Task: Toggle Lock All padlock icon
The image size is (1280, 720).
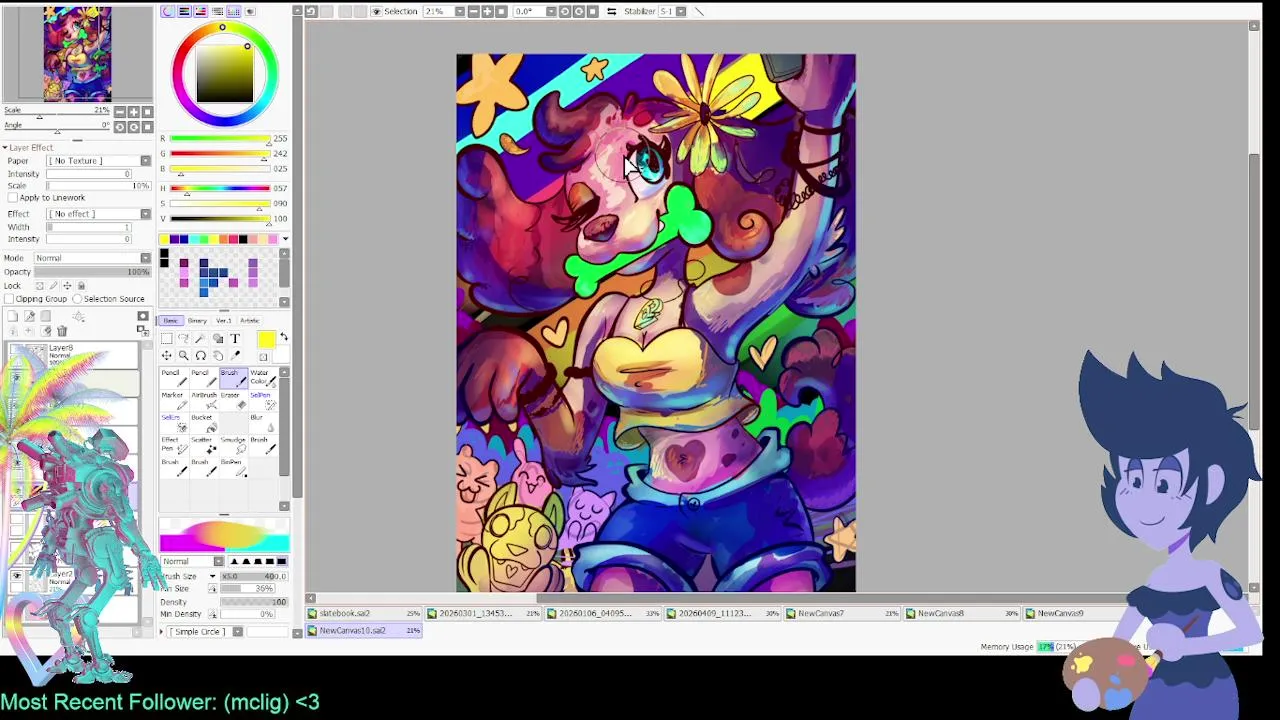Action: 81,286
